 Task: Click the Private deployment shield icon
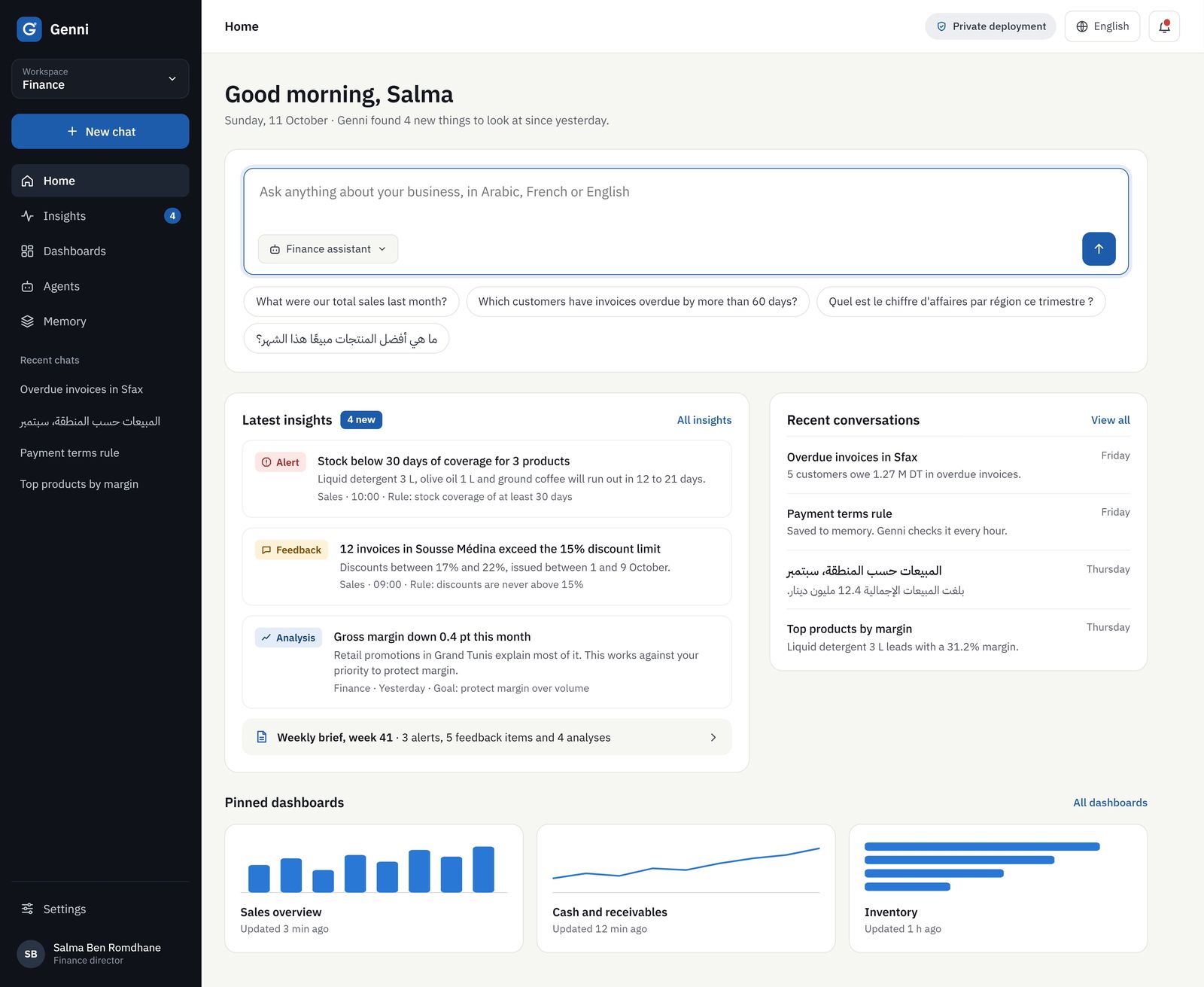941,26
